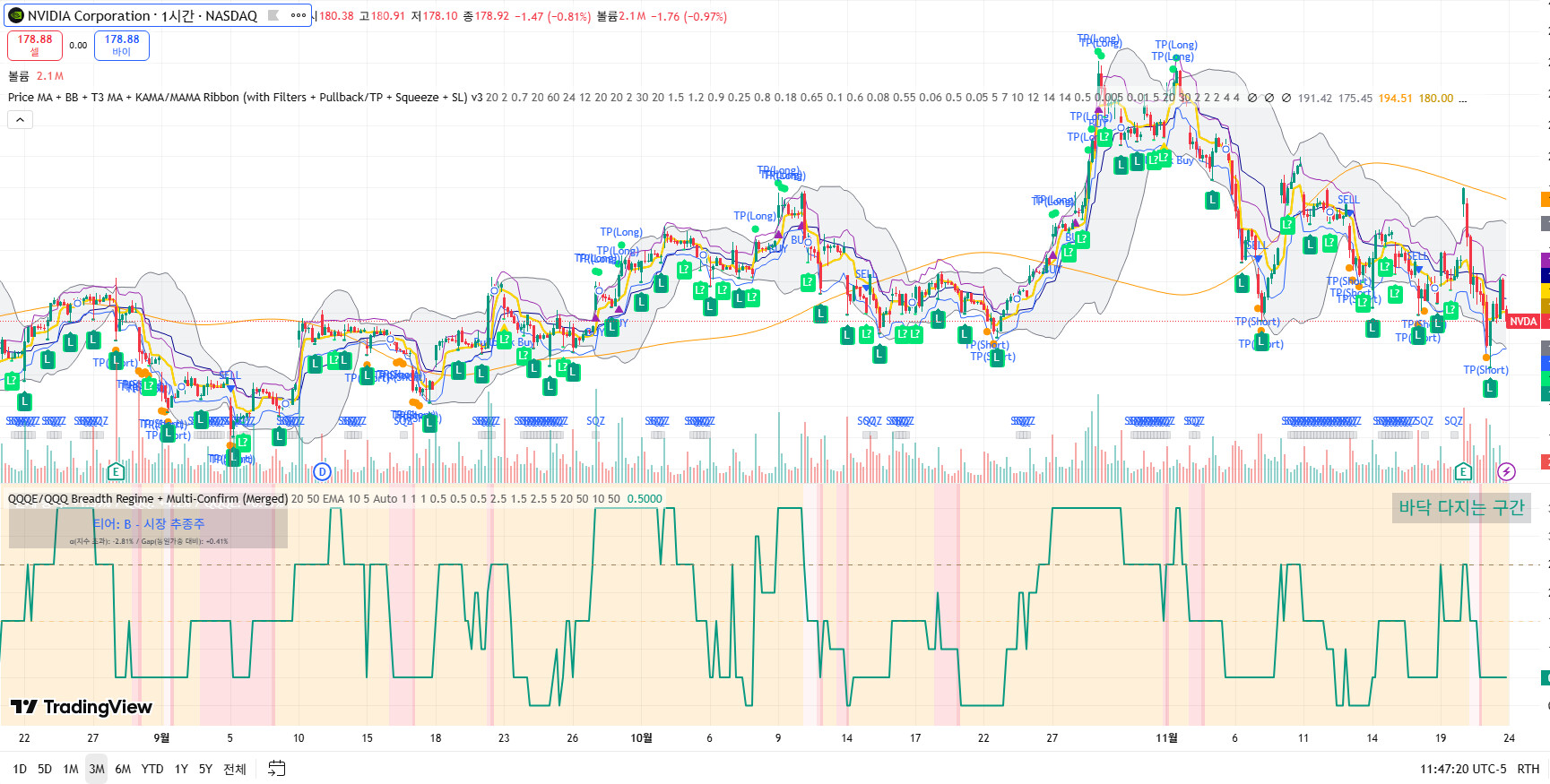Screen dimensions: 1550x784
Task: Click the 0.5000 value in the QQQE legend
Action: [645, 499]
